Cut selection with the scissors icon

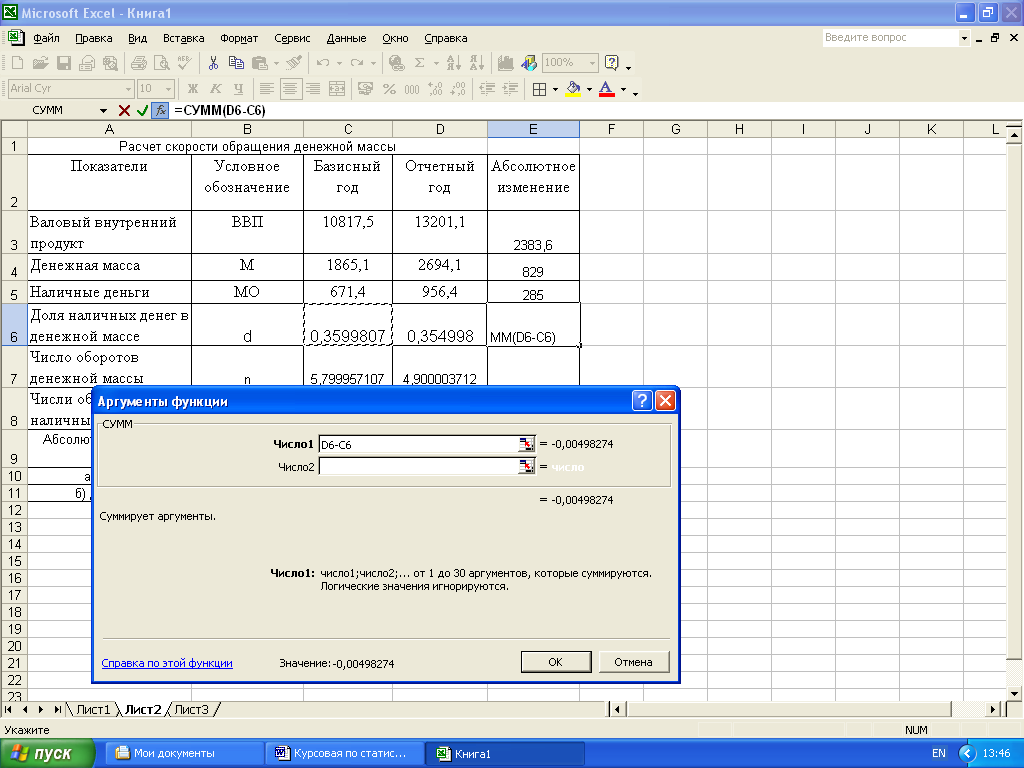[x=213, y=63]
